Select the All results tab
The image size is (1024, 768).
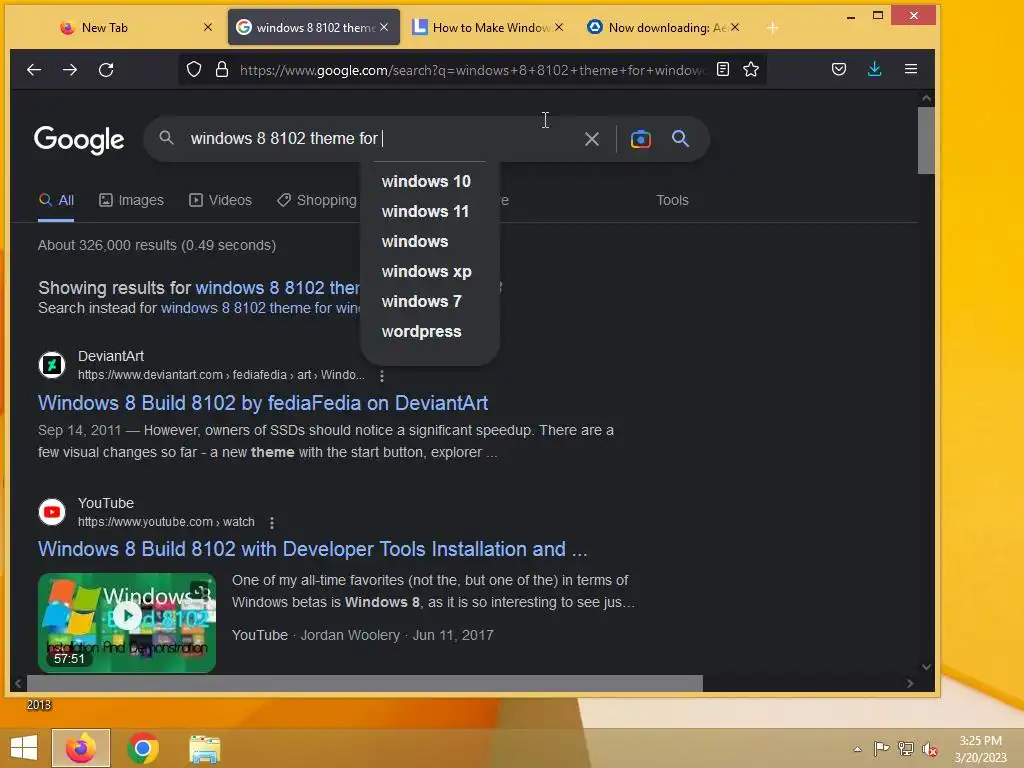(x=56, y=200)
